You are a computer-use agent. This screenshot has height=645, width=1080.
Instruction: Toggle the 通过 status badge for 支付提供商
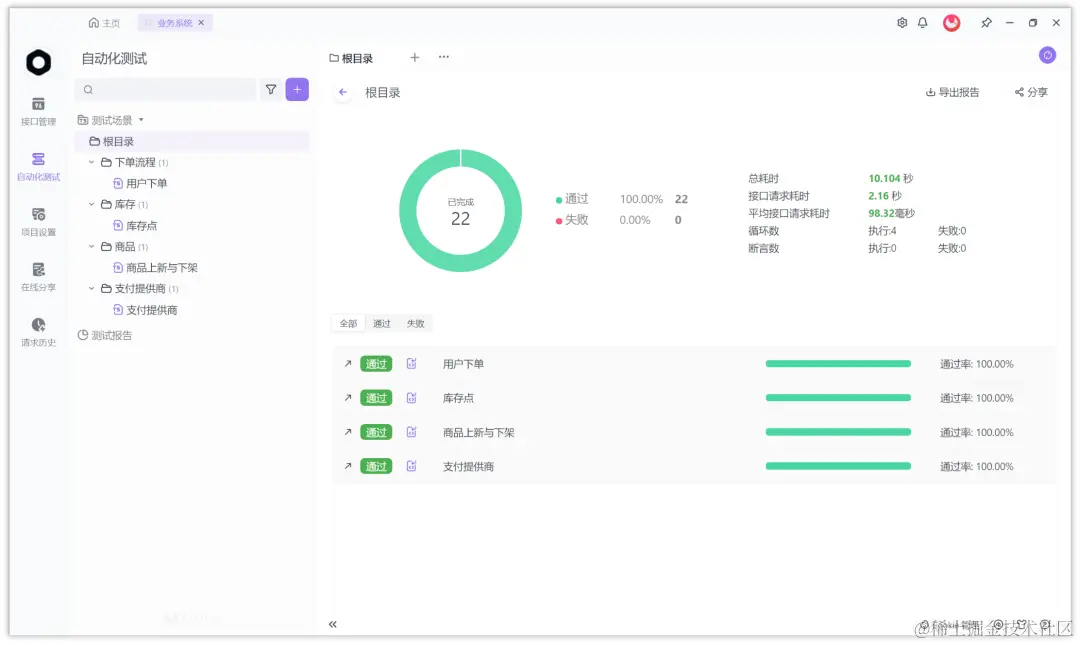(x=376, y=466)
